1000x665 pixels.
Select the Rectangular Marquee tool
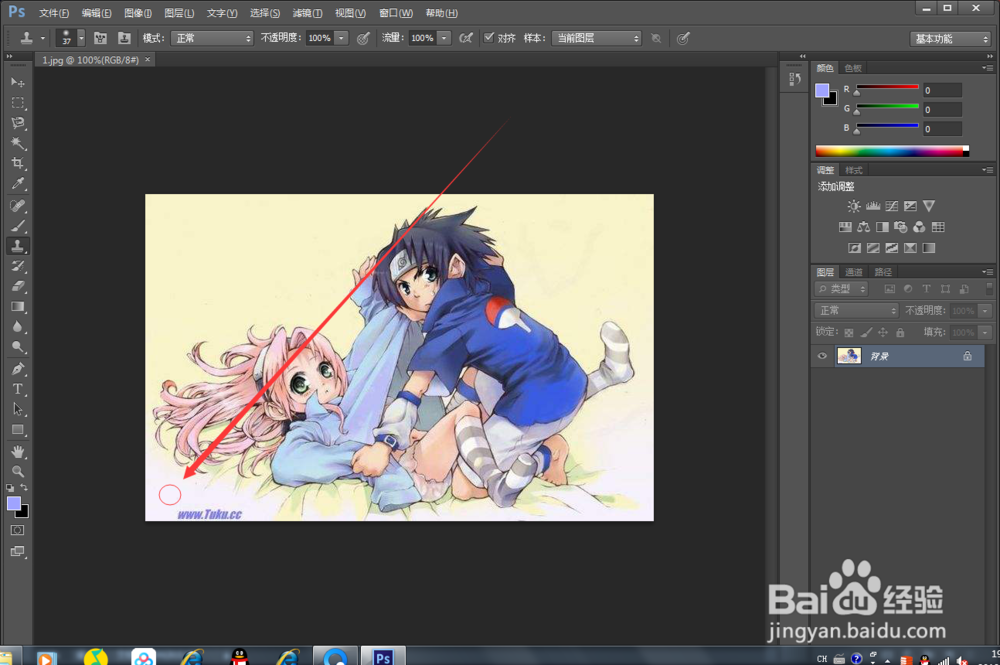pos(18,103)
